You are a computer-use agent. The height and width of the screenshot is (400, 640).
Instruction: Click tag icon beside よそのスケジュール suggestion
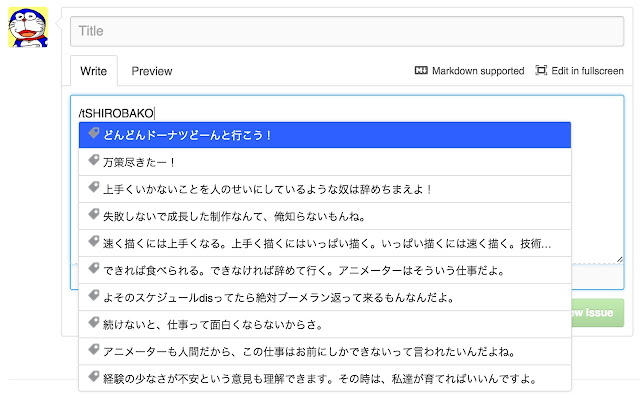[x=94, y=295]
